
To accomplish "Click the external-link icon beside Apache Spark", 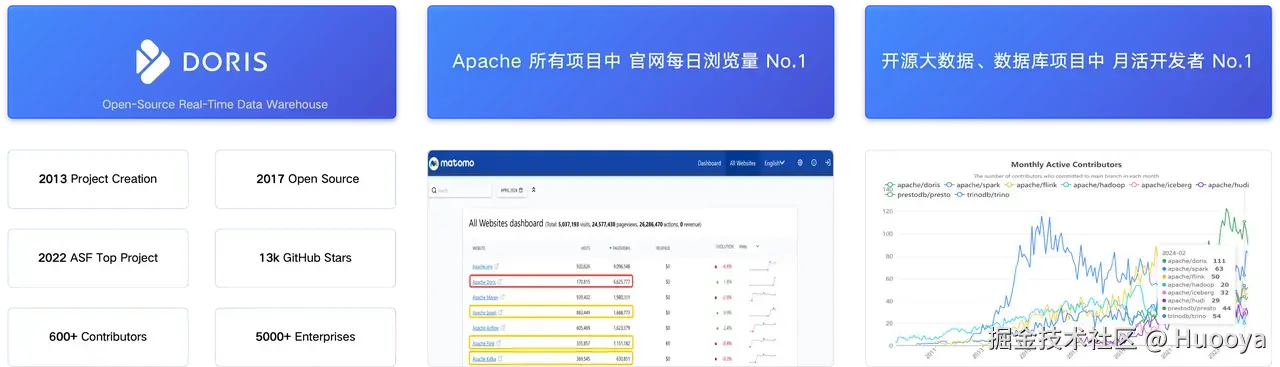I will [500, 312].
